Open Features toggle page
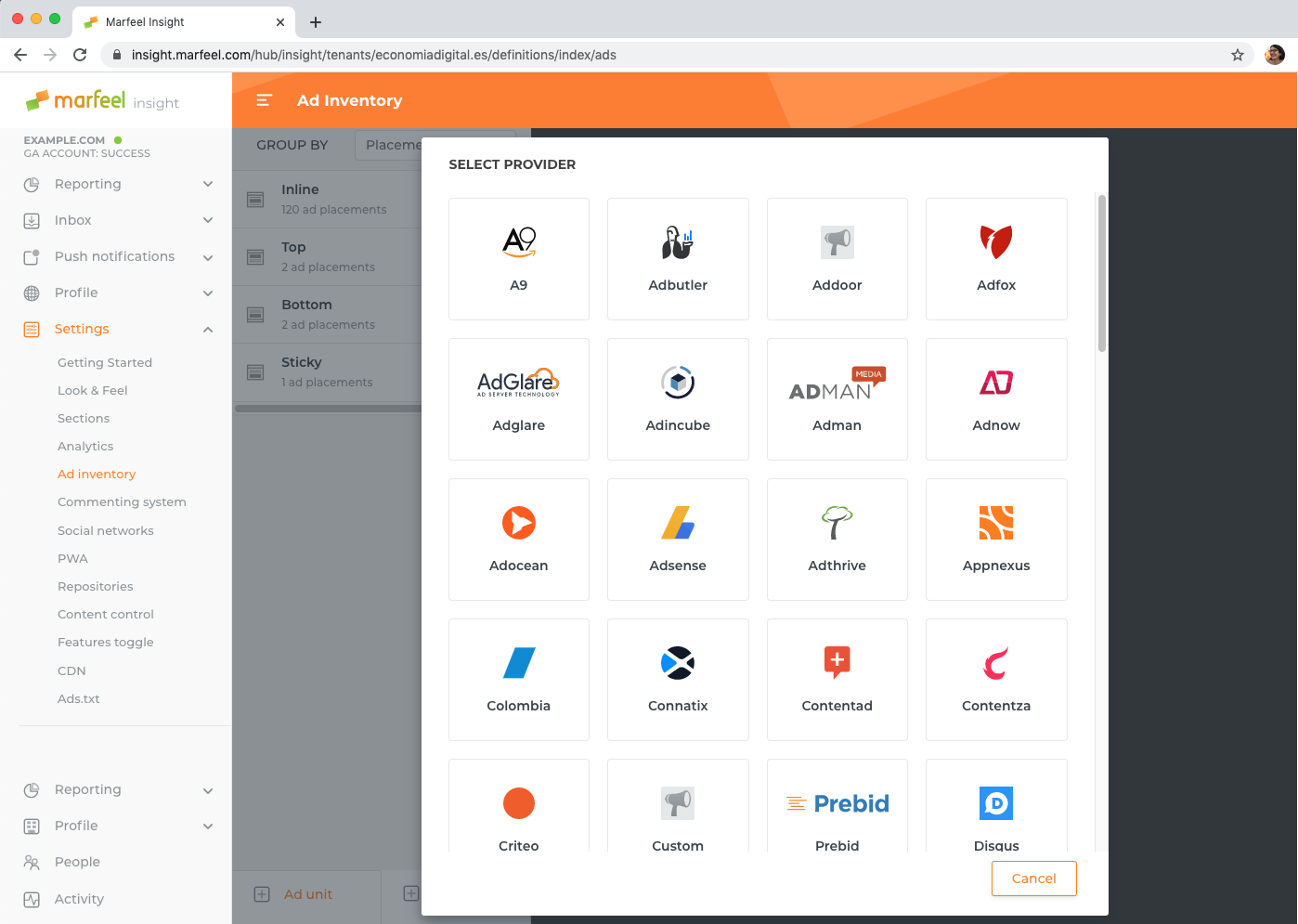This screenshot has width=1298, height=924. point(106,642)
